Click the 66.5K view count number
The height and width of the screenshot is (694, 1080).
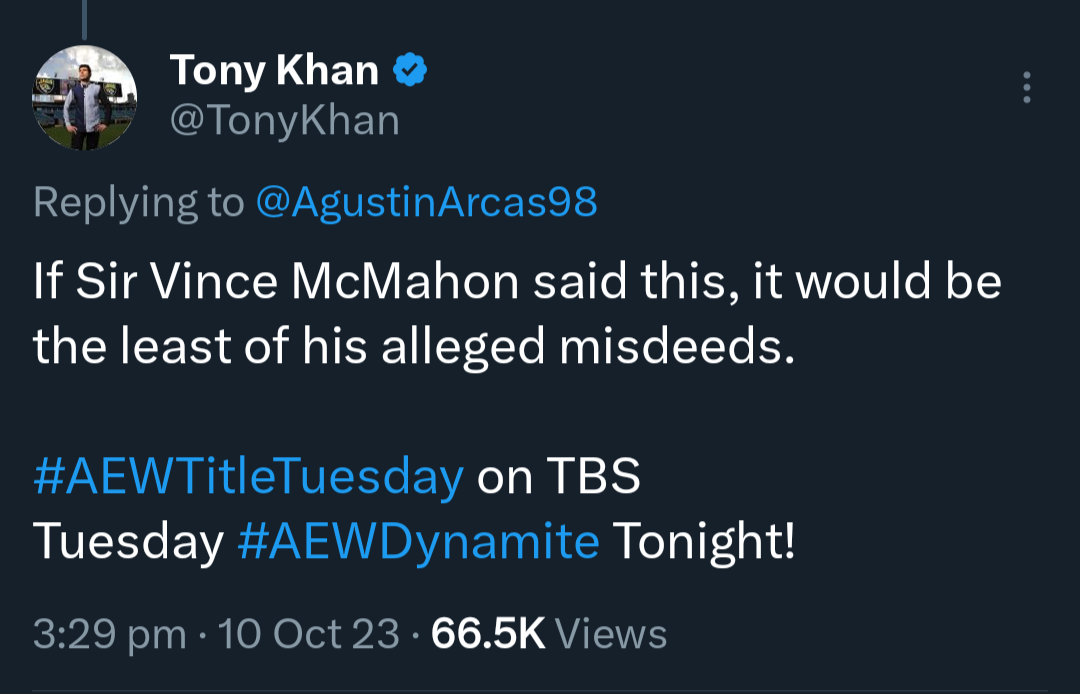tap(488, 634)
